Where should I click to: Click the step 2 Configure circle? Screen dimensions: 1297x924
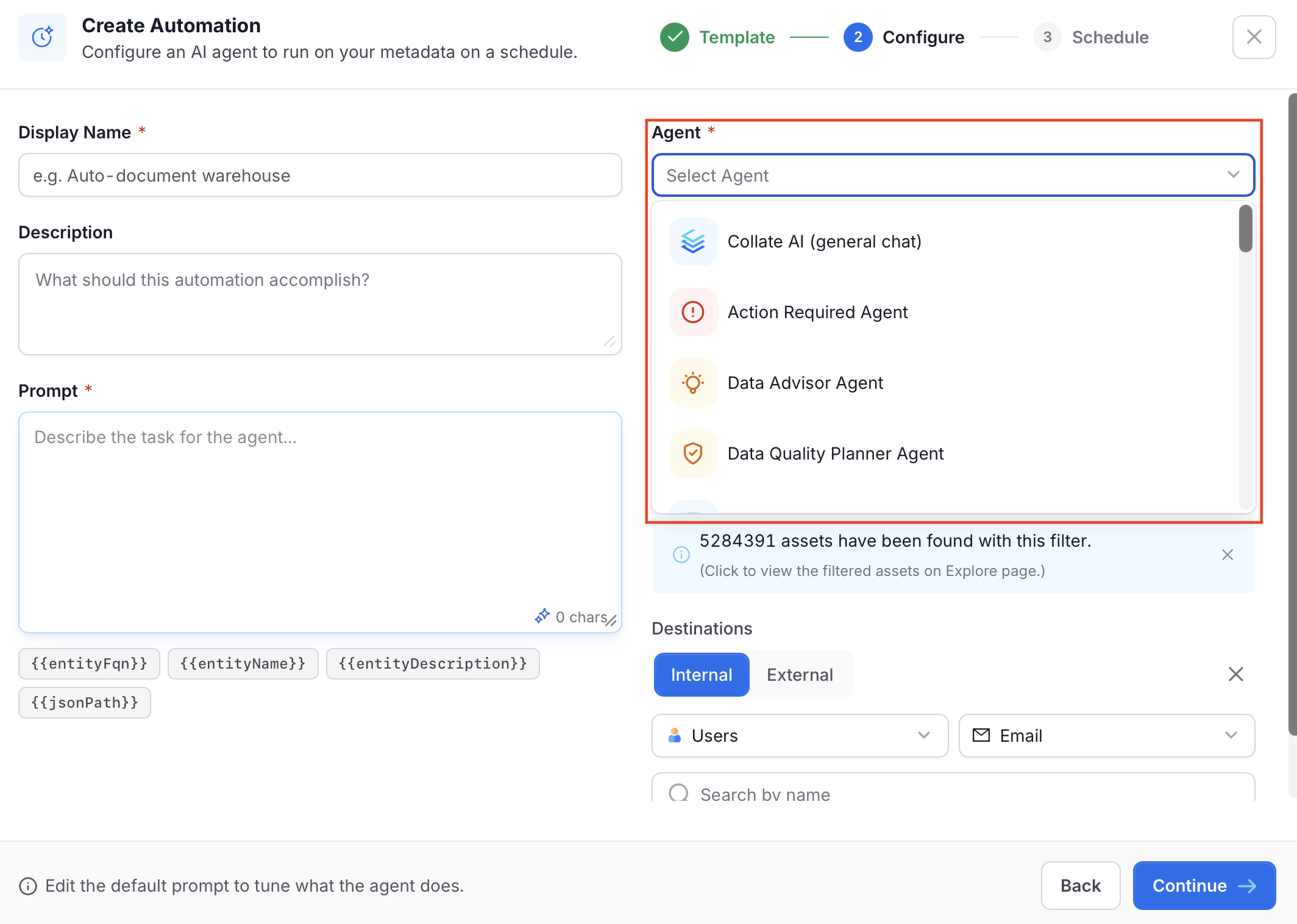point(858,37)
